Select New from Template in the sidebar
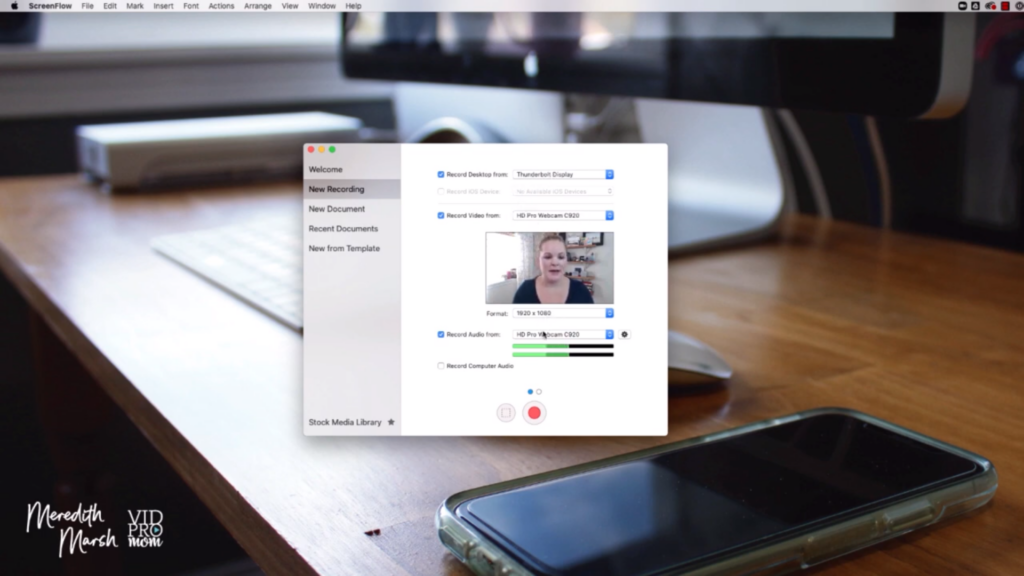Image resolution: width=1024 pixels, height=576 pixels. click(x=352, y=248)
